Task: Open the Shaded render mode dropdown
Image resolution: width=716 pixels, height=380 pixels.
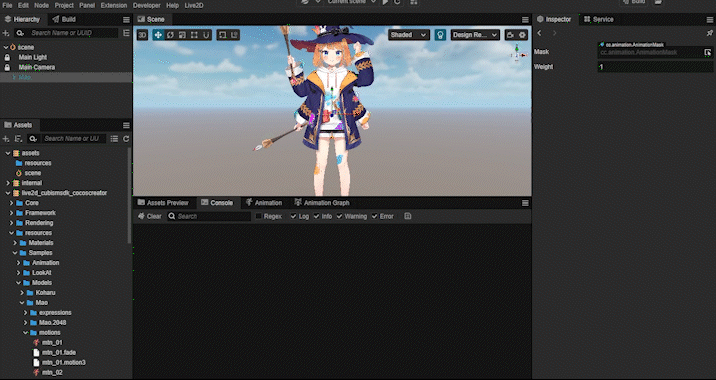Action: point(409,35)
